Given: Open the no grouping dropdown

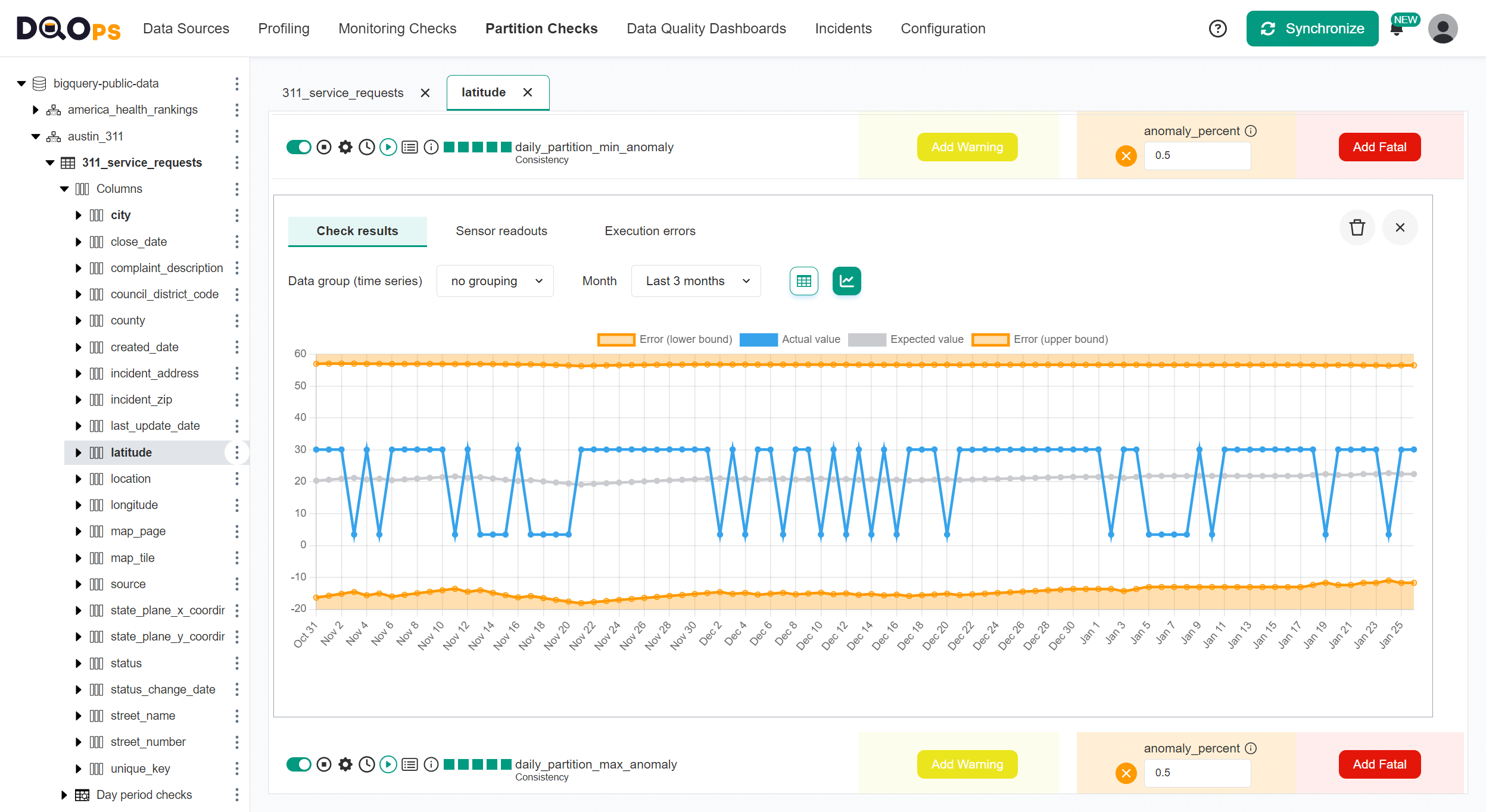Looking at the screenshot, I should [x=495, y=281].
